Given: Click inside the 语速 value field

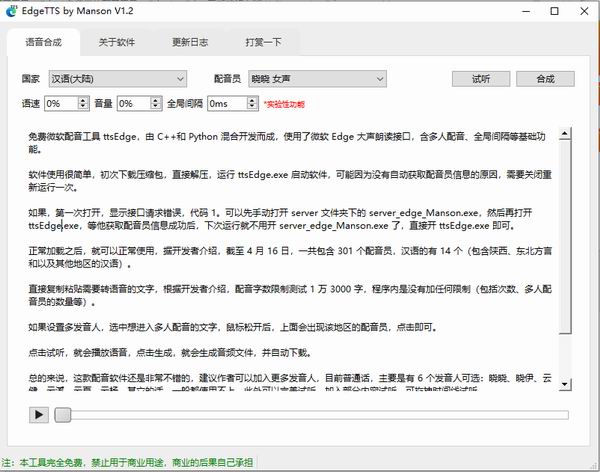Looking at the screenshot, I should (x=61, y=103).
